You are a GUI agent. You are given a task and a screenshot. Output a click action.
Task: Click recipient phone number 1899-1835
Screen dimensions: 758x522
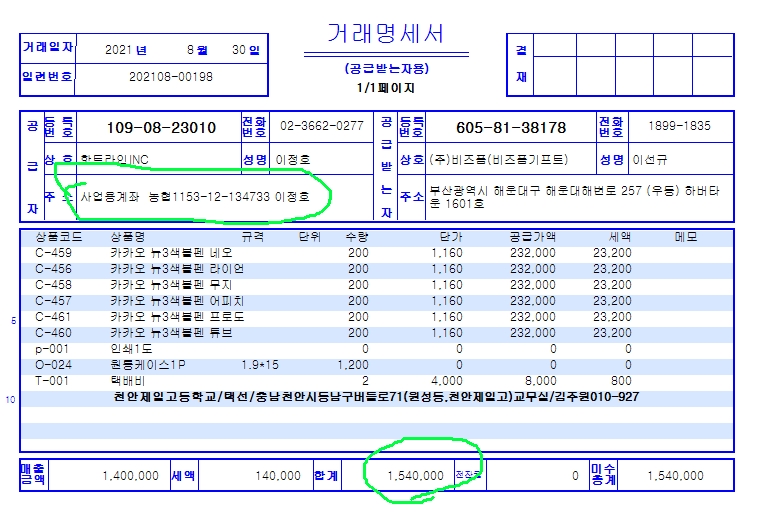(x=679, y=126)
